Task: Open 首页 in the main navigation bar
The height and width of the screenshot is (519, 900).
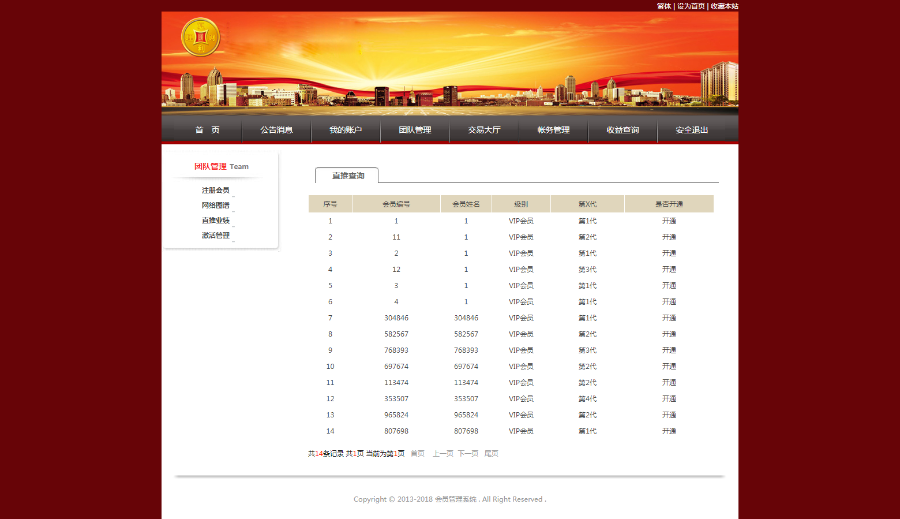Action: 207,130
